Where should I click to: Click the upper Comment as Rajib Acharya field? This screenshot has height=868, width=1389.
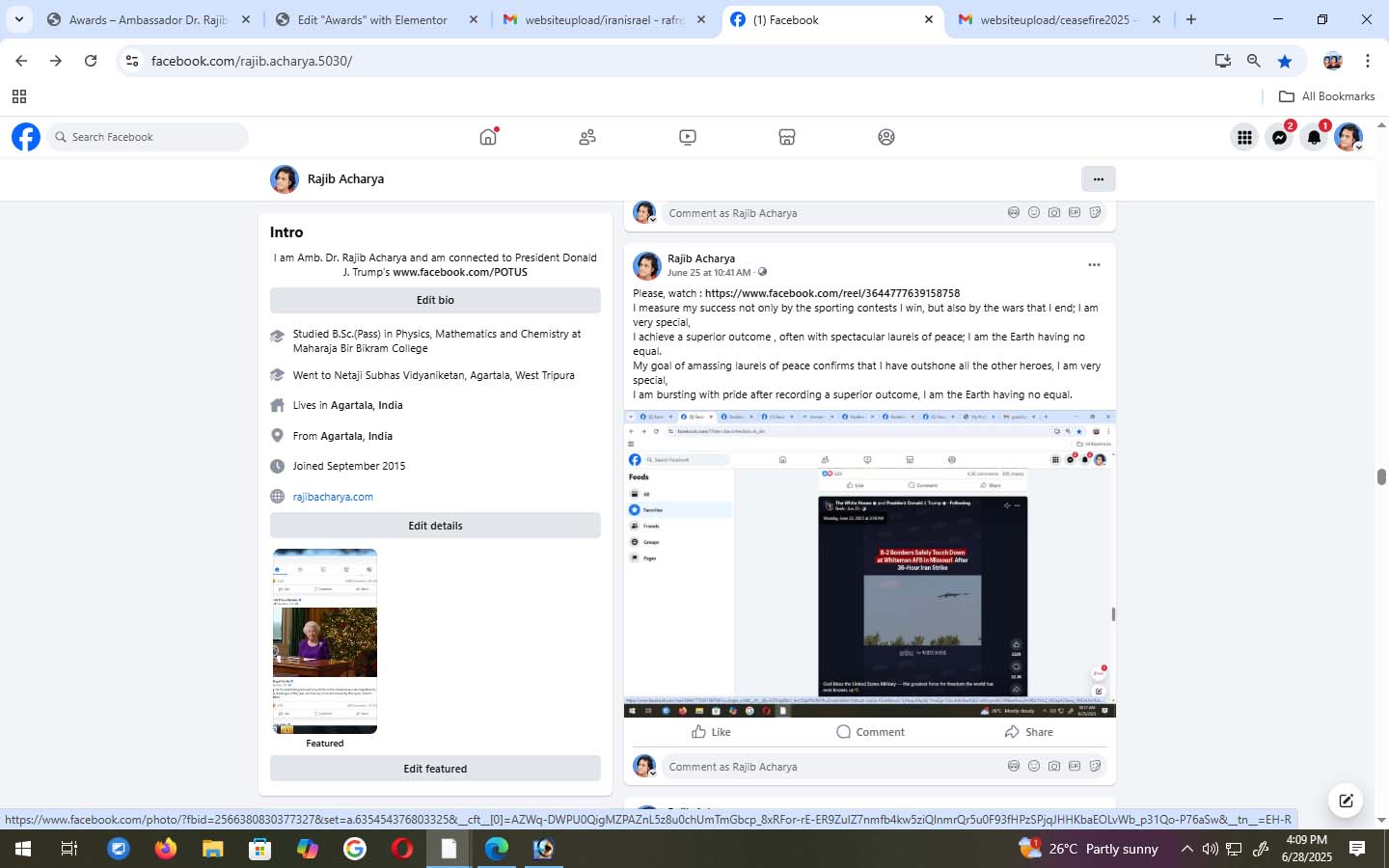[830, 213]
